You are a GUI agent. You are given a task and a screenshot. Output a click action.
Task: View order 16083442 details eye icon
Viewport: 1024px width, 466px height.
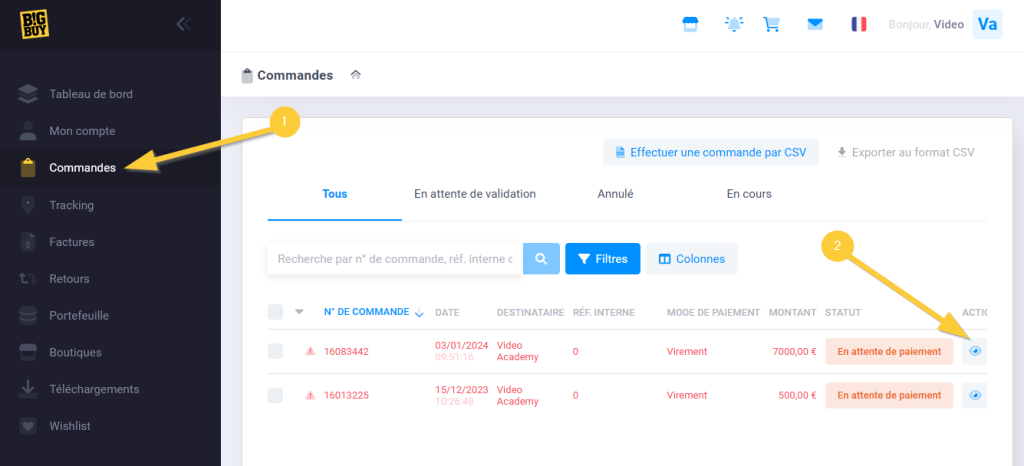[x=975, y=351]
